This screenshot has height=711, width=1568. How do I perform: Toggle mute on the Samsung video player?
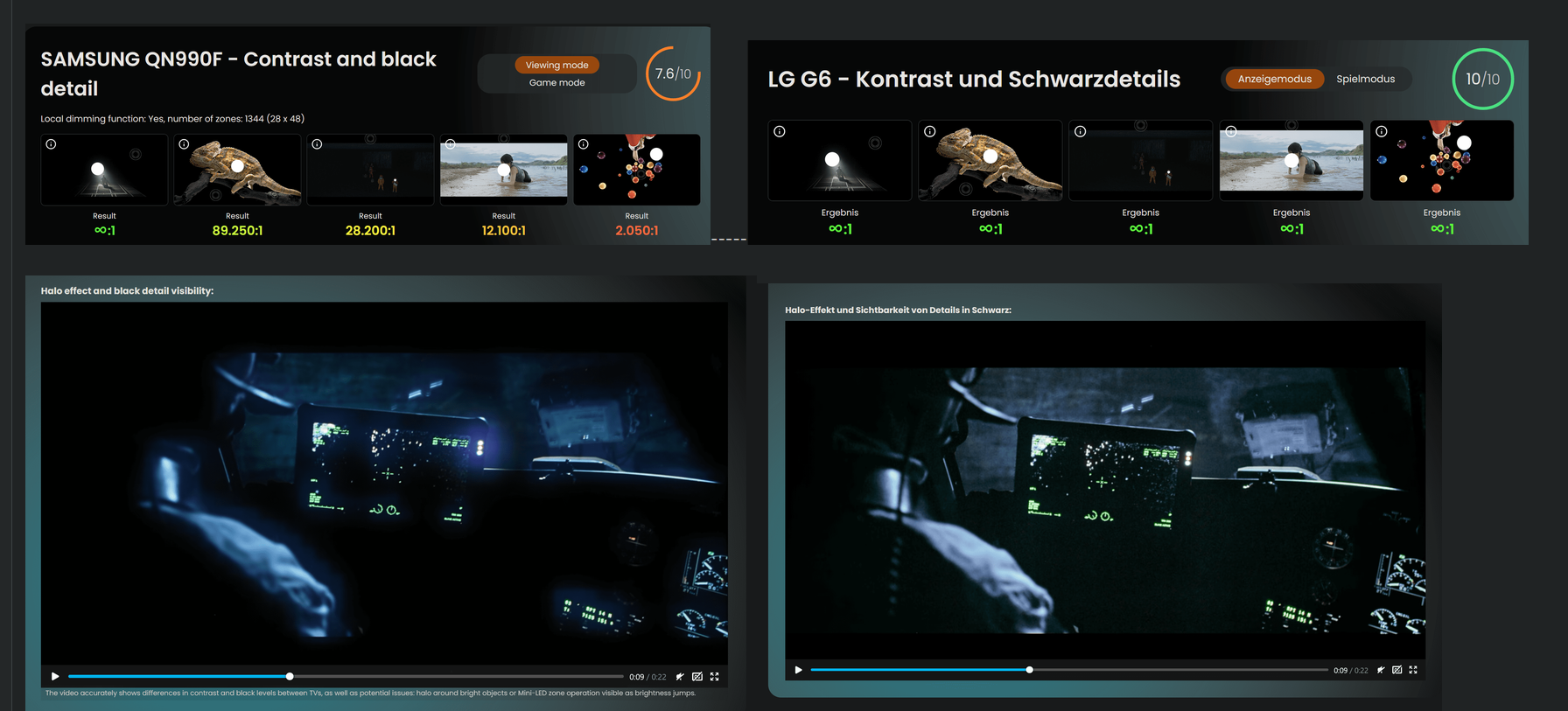[x=680, y=677]
